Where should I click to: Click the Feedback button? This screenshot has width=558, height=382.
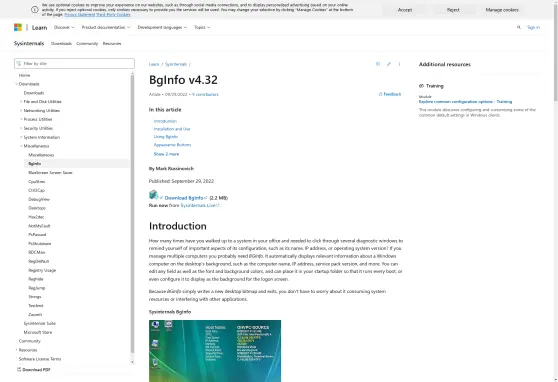(390, 94)
